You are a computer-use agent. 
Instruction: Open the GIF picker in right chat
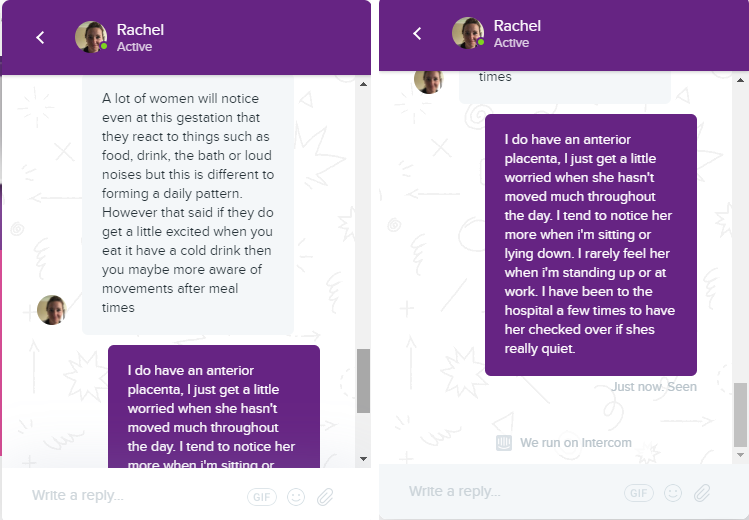[x=638, y=493]
